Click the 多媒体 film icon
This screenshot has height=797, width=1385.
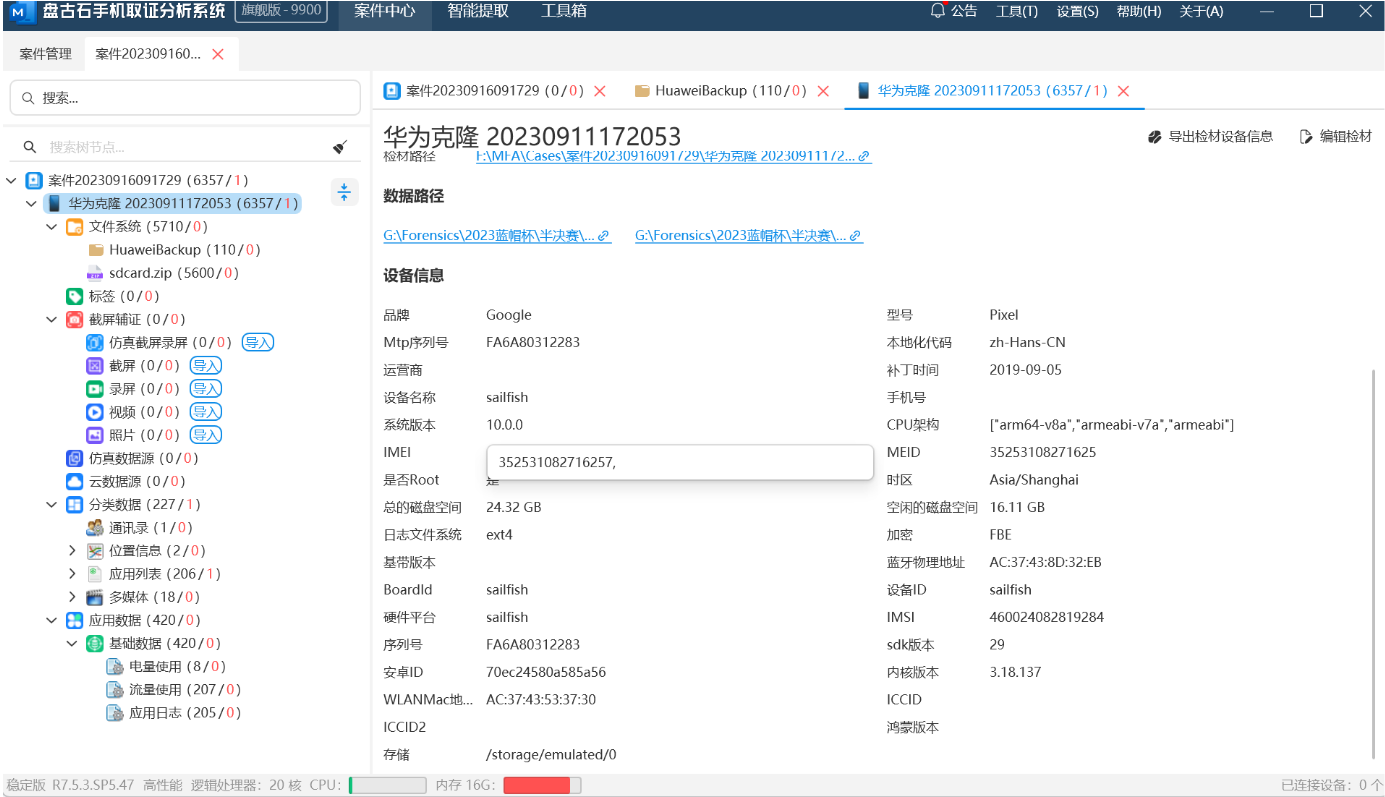[95, 597]
